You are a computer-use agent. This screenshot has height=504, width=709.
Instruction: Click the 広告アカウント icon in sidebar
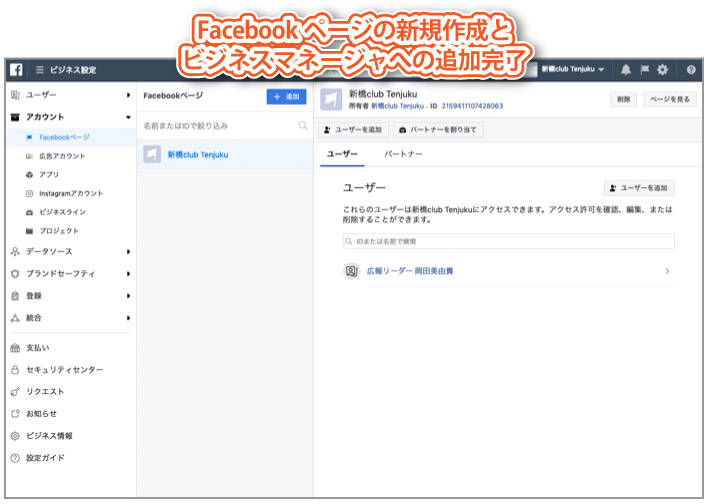point(29,156)
